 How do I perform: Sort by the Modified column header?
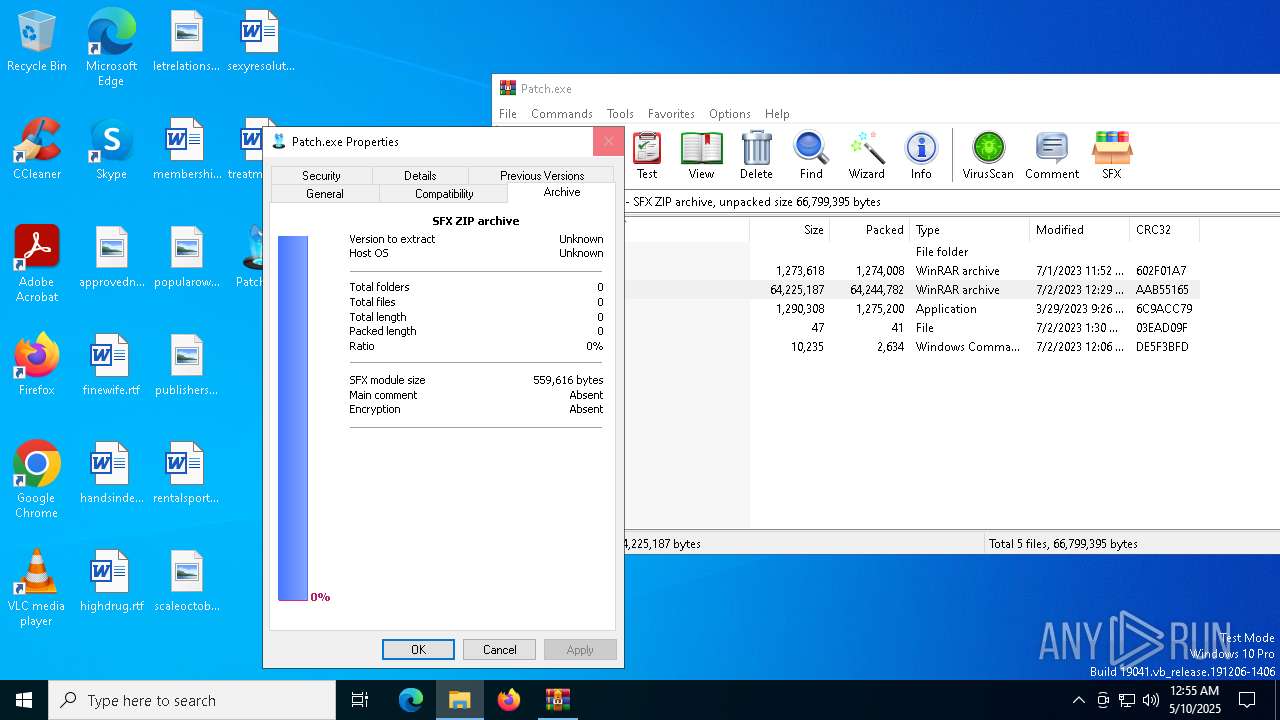pos(1079,229)
